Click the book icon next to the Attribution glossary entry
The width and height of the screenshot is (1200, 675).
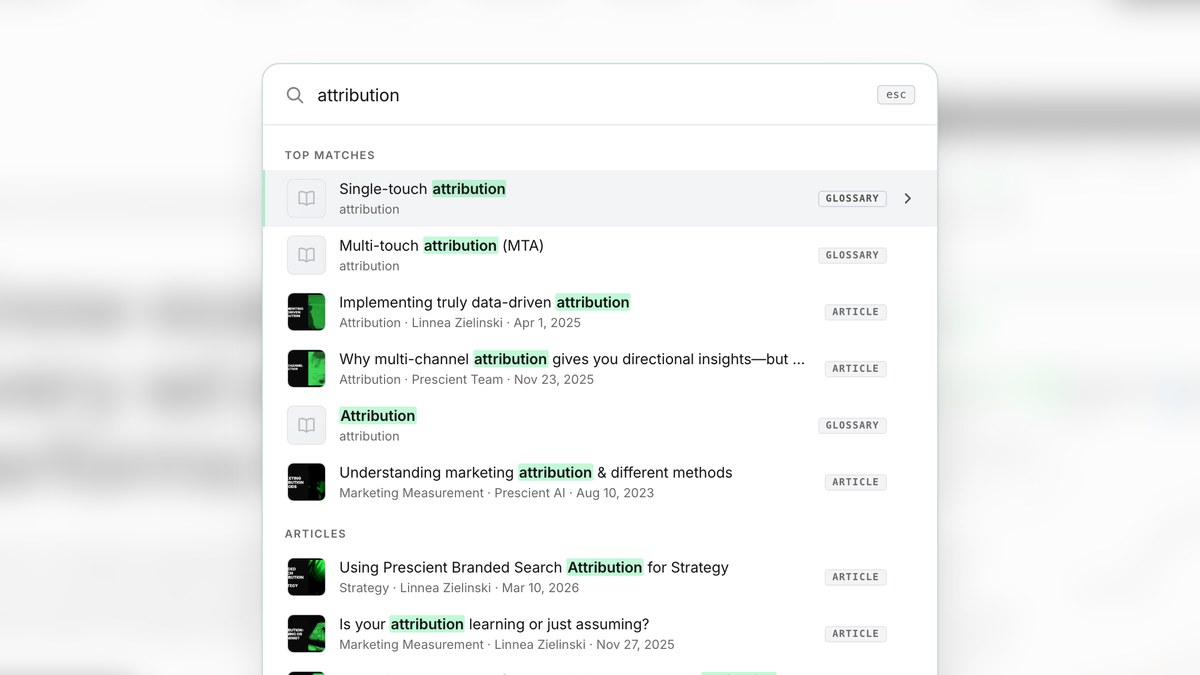pos(306,425)
